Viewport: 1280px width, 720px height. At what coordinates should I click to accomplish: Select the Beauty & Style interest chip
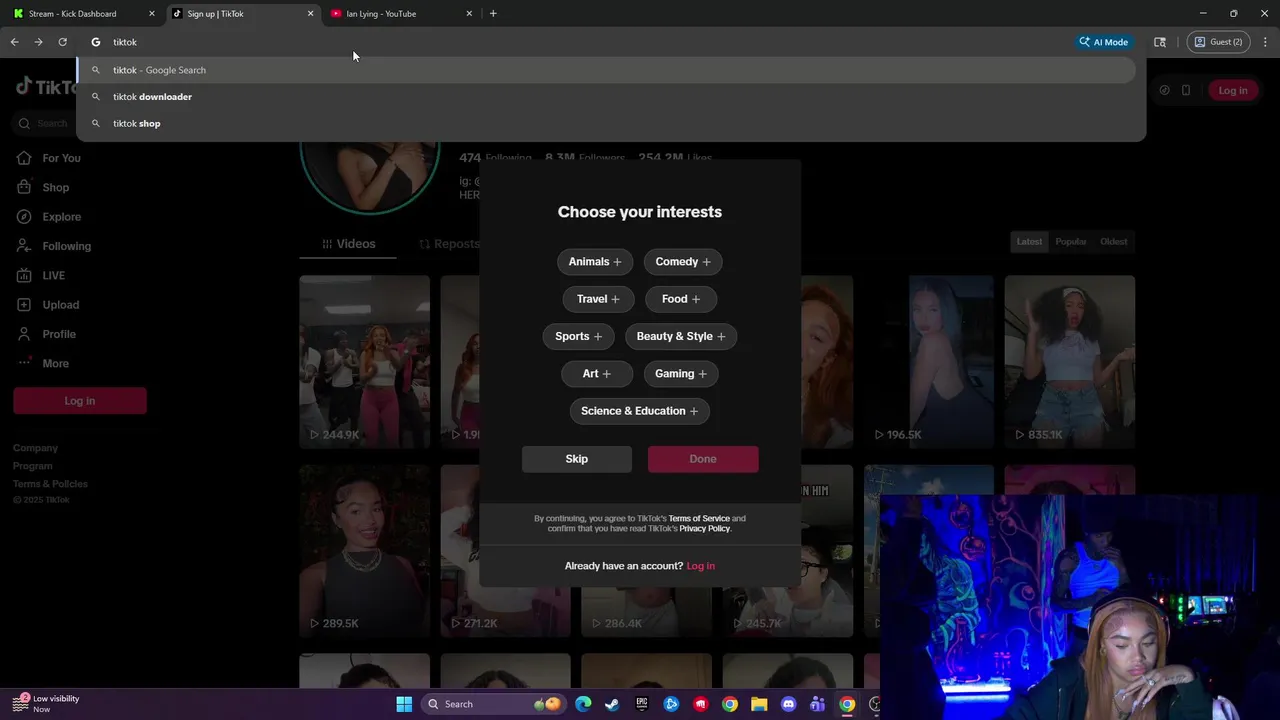681,336
